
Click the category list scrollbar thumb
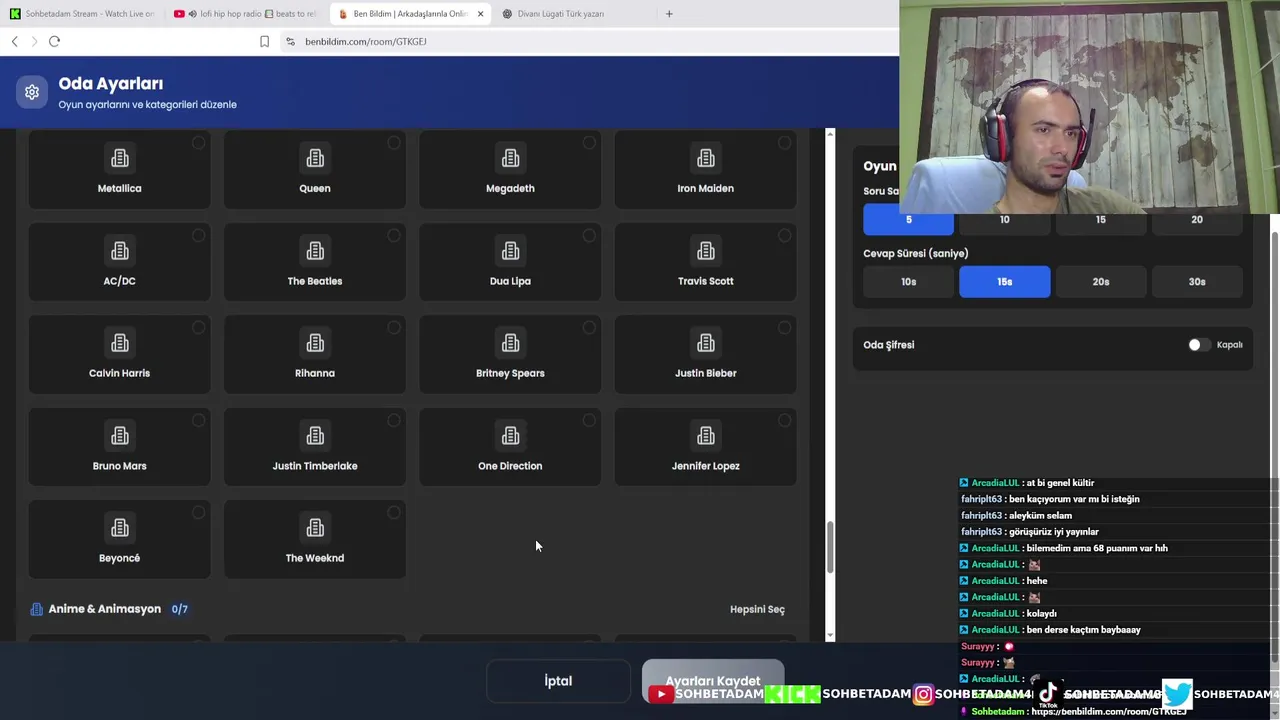coord(829,548)
